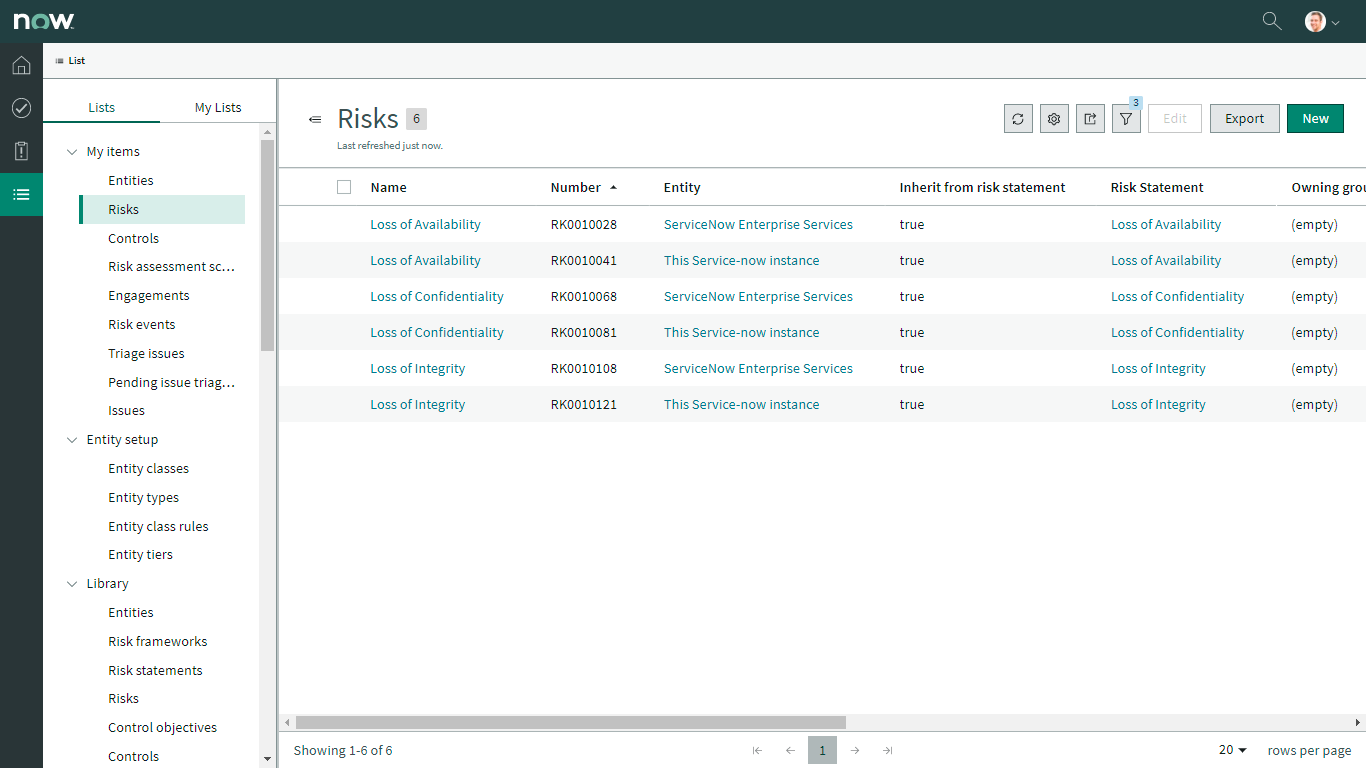This screenshot has height=768, width=1366.
Task: Collapse the My items section
Action: click(71, 151)
